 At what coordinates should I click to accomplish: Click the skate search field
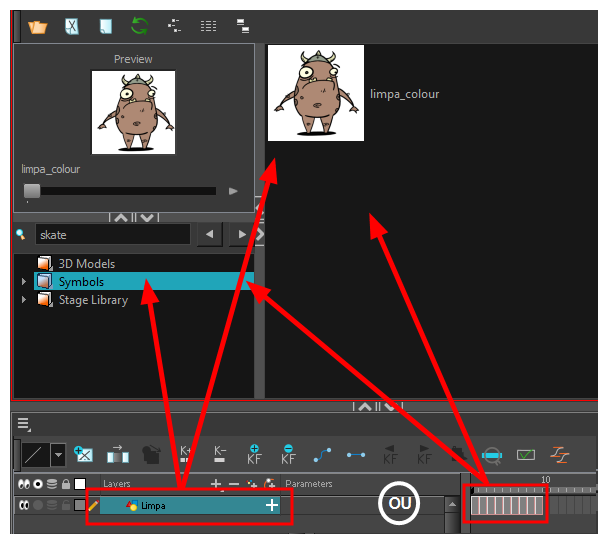tap(113, 234)
